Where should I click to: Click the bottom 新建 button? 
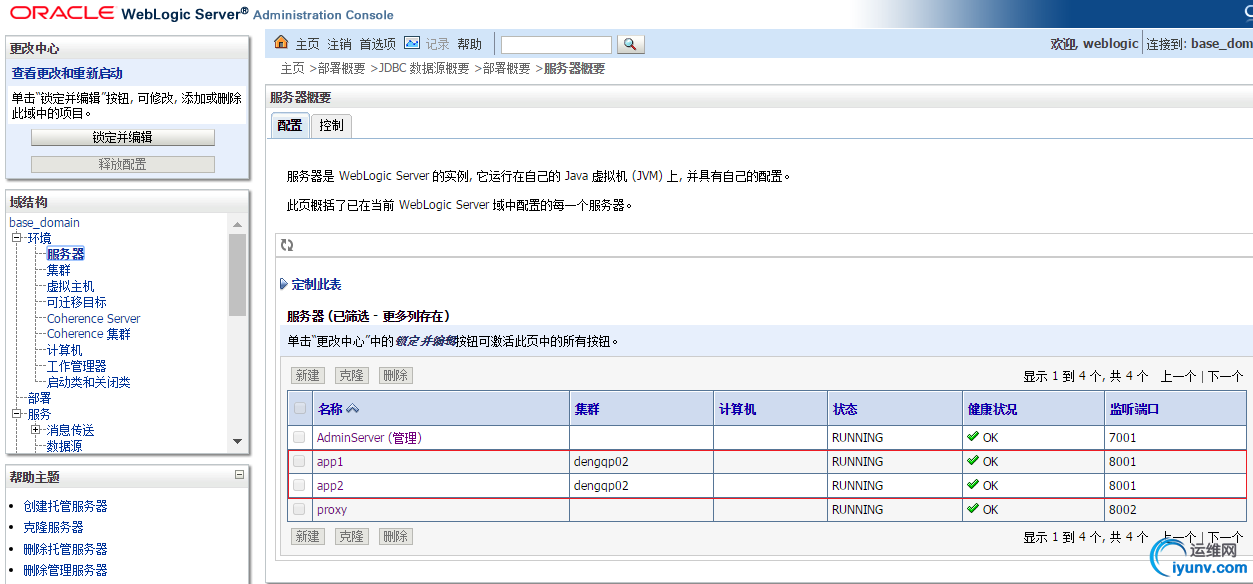click(308, 536)
